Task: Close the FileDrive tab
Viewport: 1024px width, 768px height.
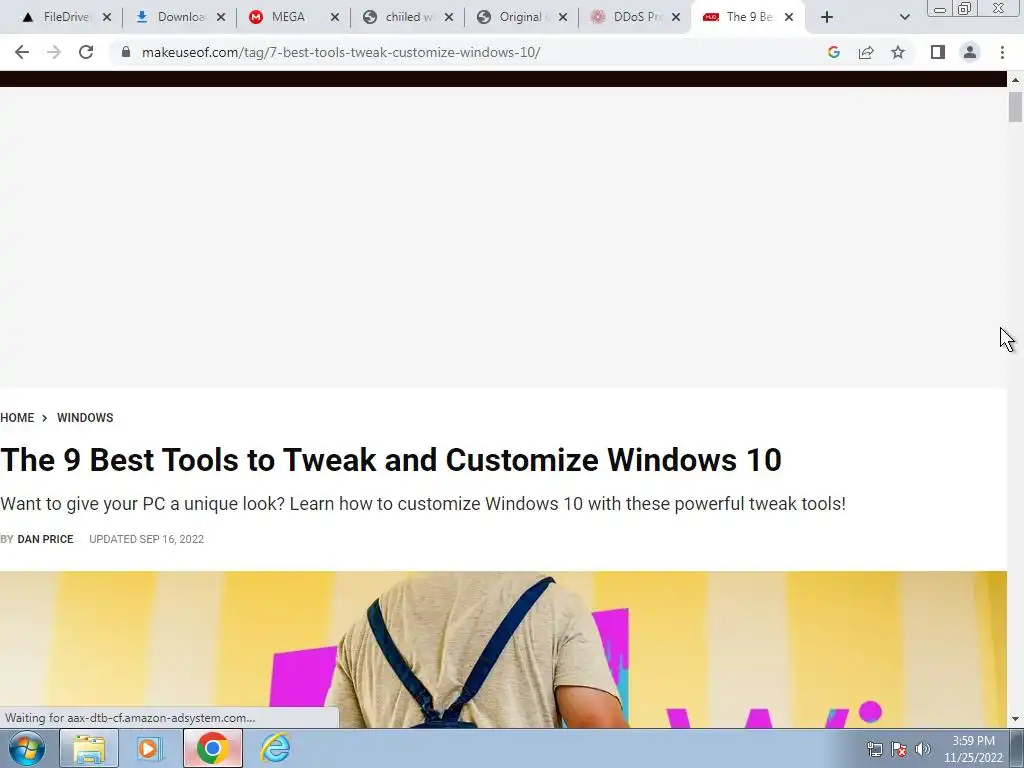Action: (107, 17)
